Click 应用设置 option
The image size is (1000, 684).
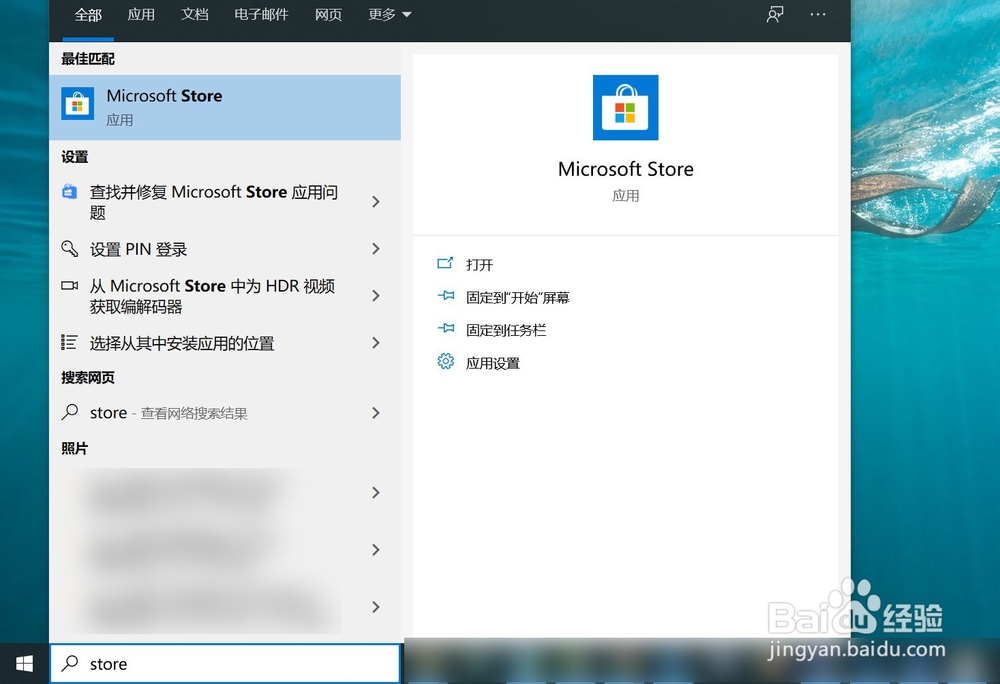(x=493, y=363)
